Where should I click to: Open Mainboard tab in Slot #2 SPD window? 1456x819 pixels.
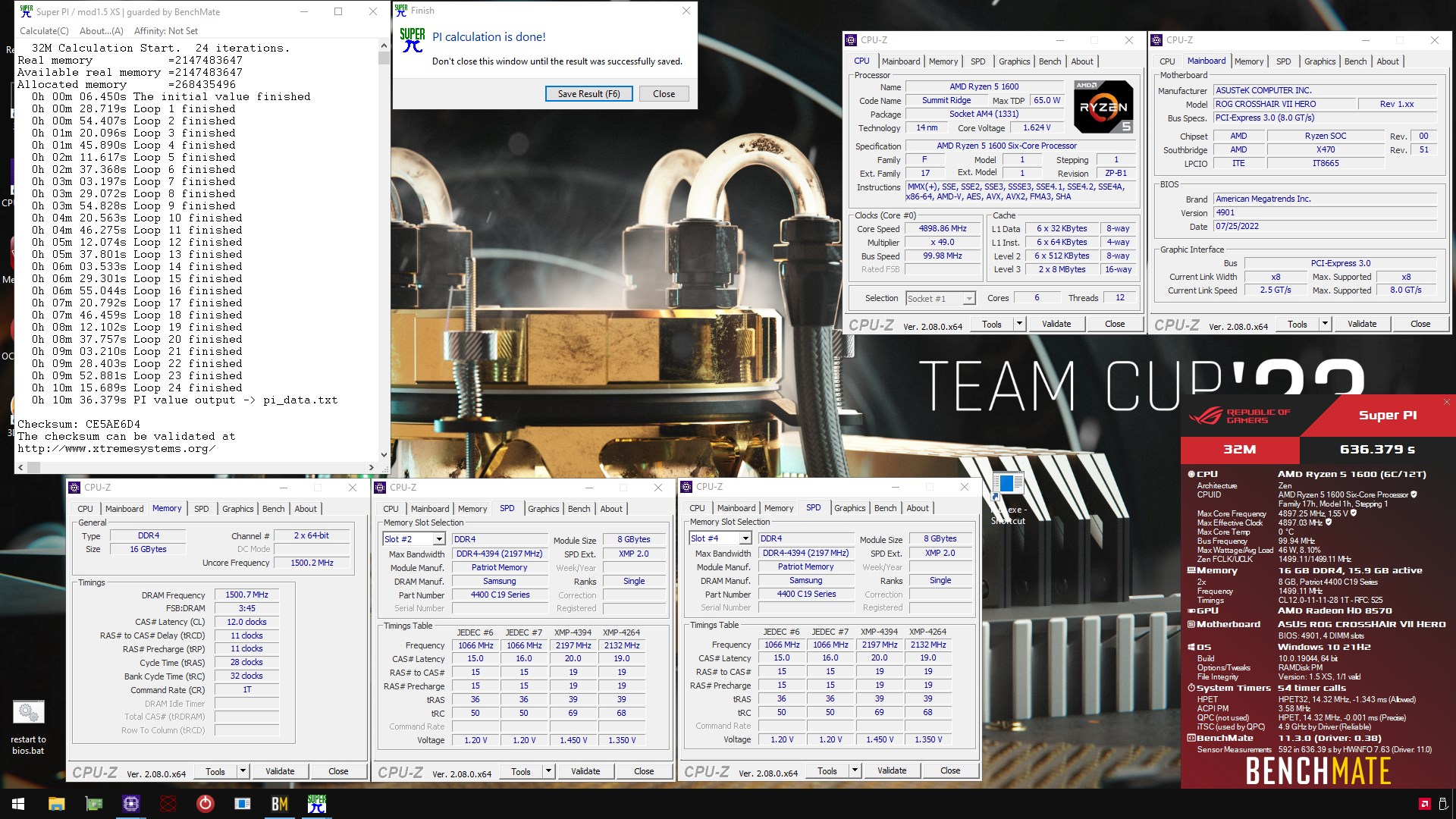pos(430,509)
